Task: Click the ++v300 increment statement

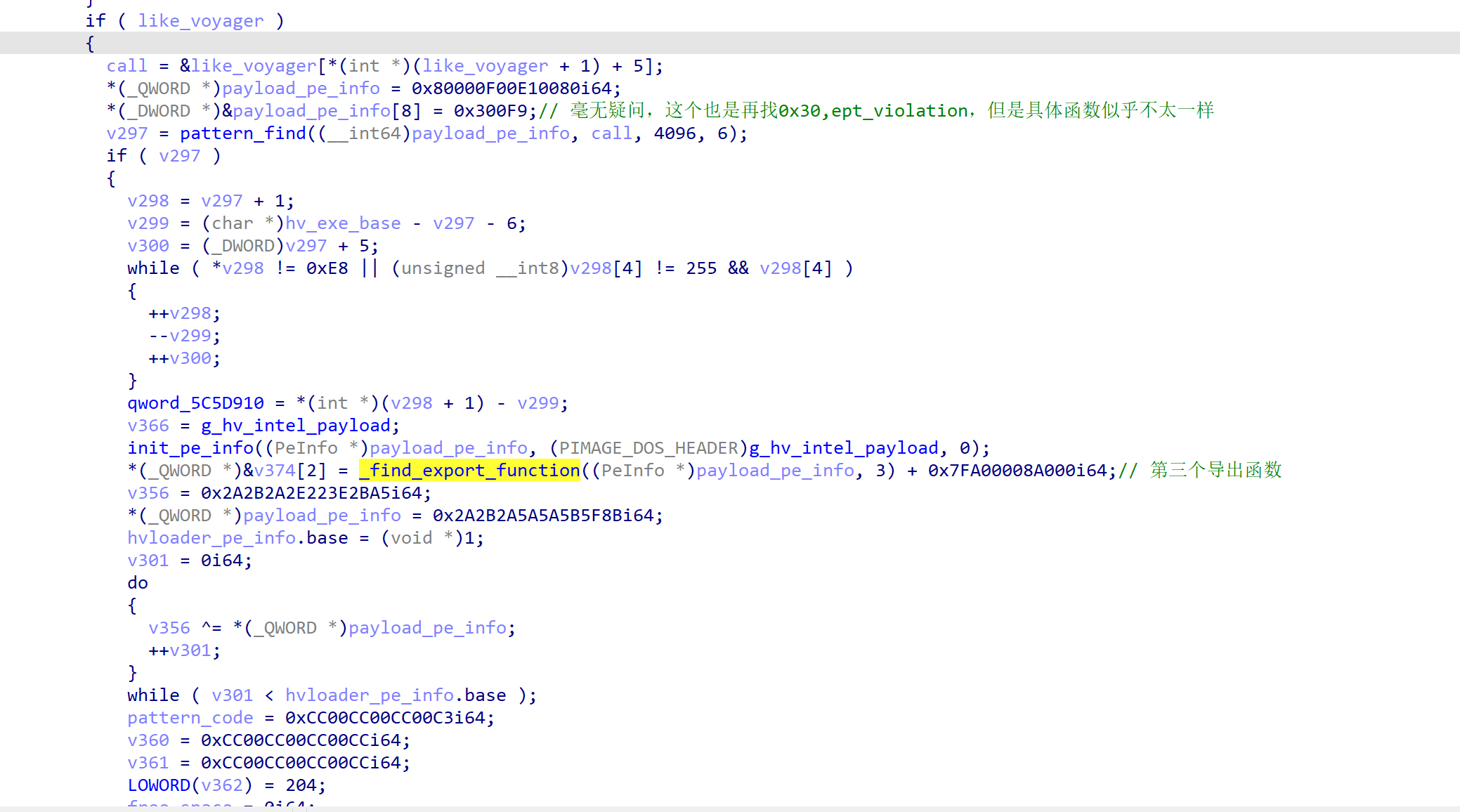Action: pyautogui.click(x=185, y=358)
